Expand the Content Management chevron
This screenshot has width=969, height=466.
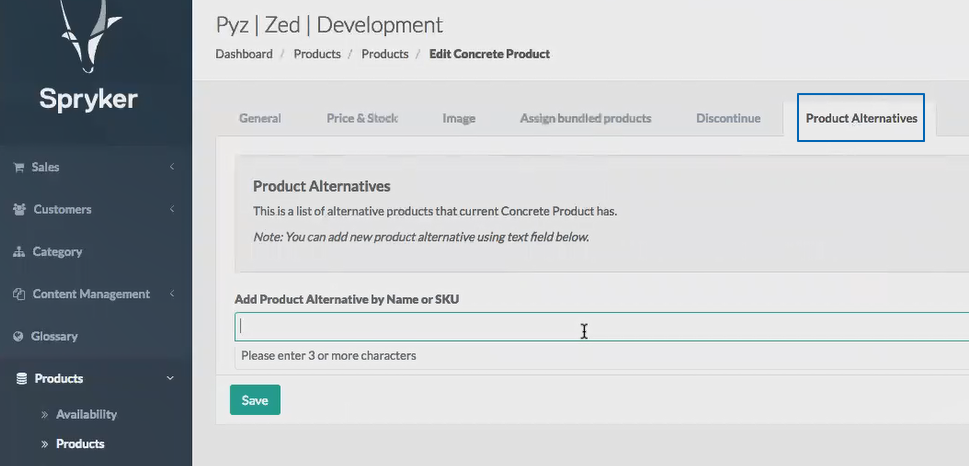(x=171, y=294)
